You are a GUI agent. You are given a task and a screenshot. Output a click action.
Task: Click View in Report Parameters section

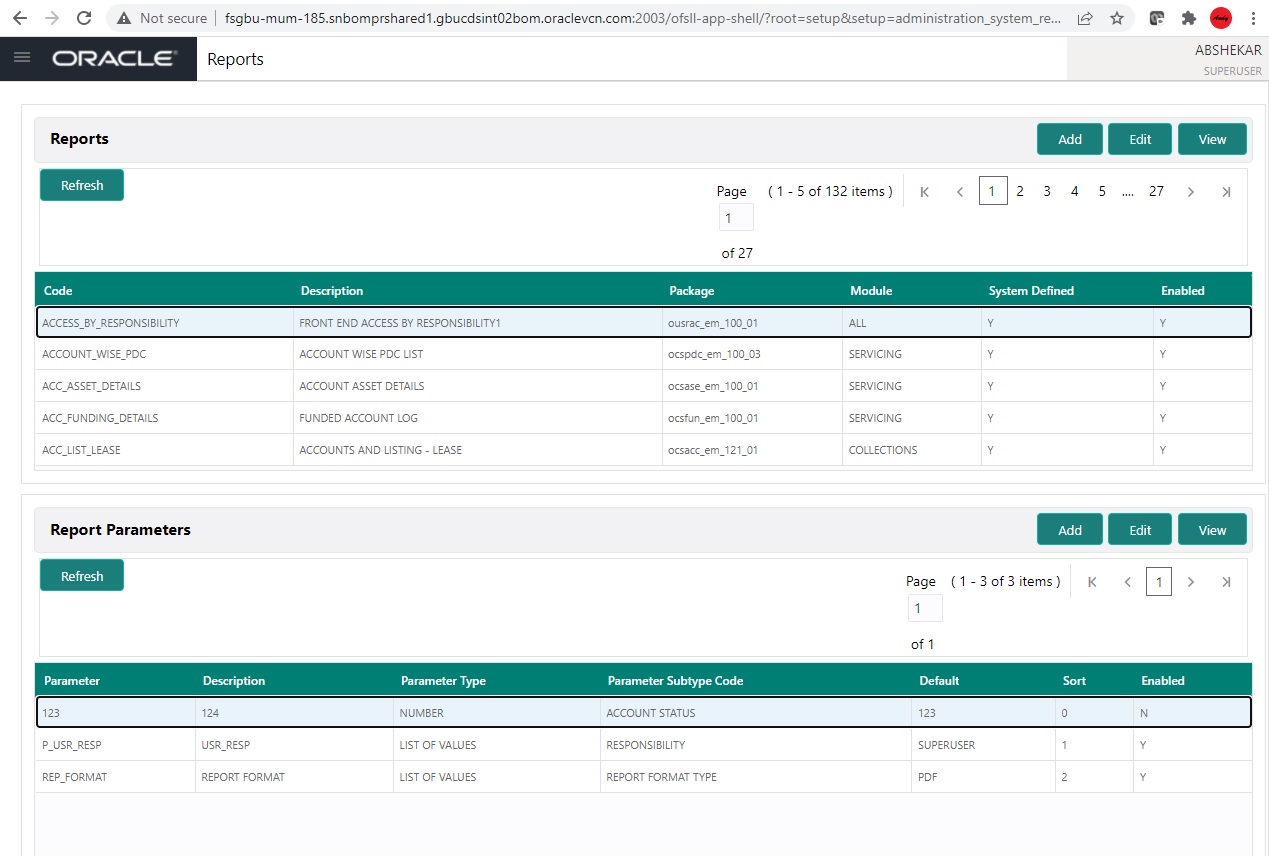pyautogui.click(x=1212, y=530)
